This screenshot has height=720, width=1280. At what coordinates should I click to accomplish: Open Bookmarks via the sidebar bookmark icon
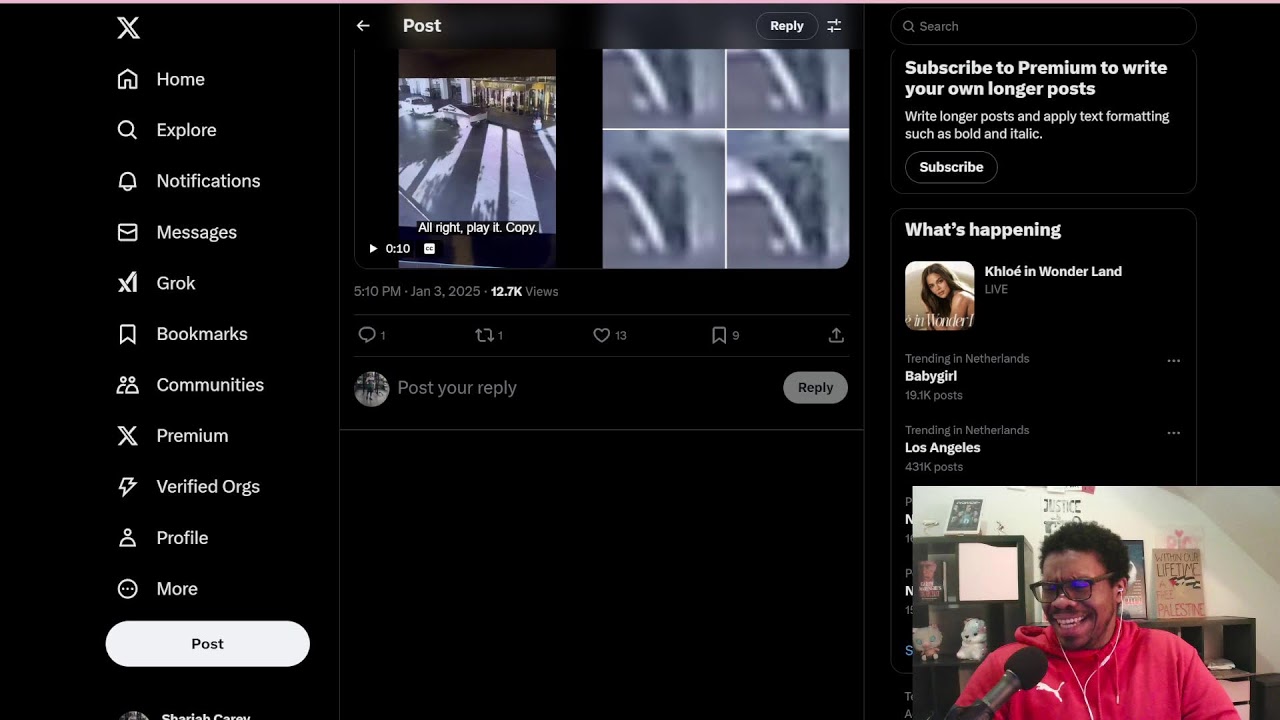click(128, 334)
